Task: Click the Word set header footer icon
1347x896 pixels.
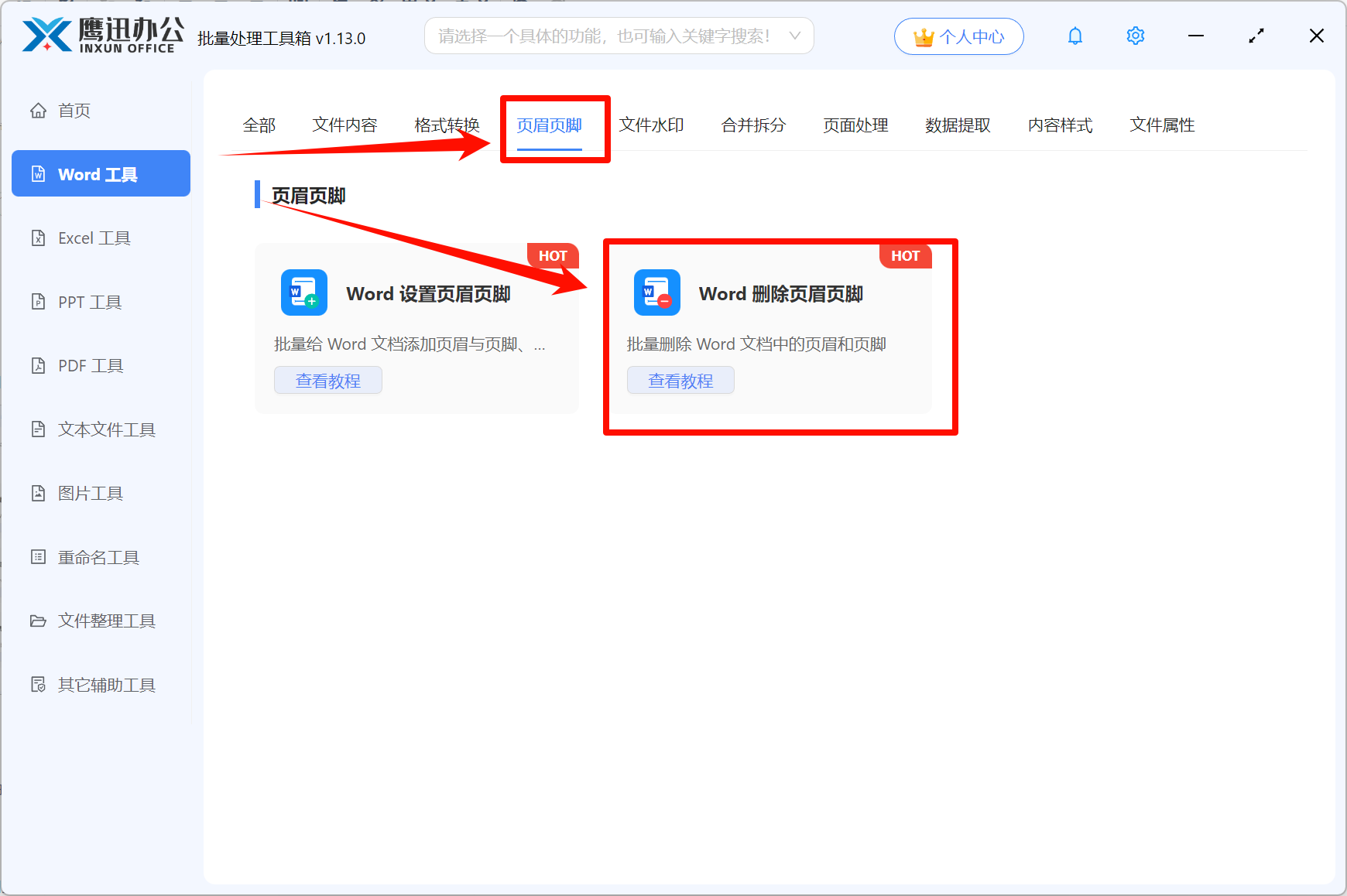Action: coord(303,293)
